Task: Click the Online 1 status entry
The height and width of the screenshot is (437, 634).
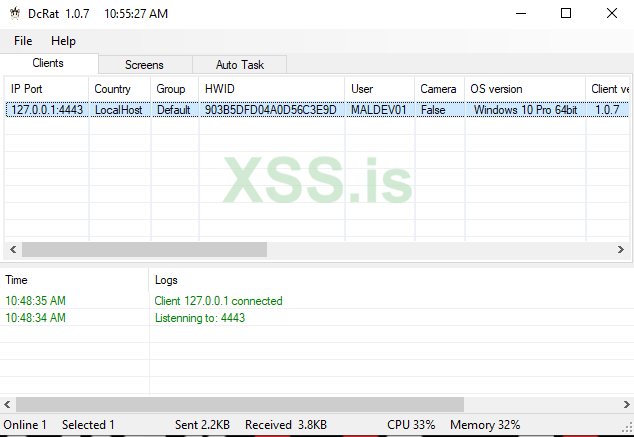Action: (25, 425)
